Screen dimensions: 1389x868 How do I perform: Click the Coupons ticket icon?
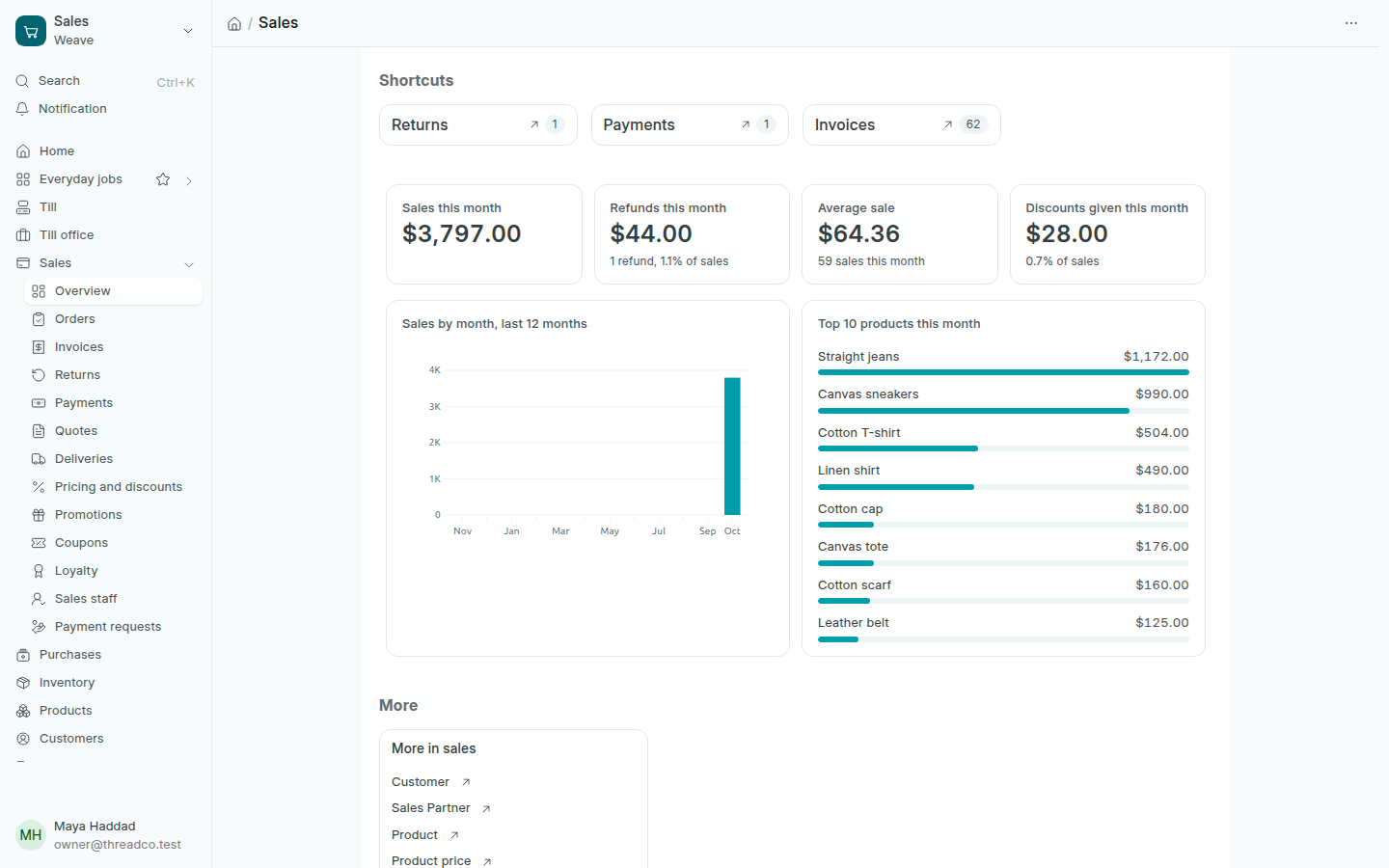(39, 543)
